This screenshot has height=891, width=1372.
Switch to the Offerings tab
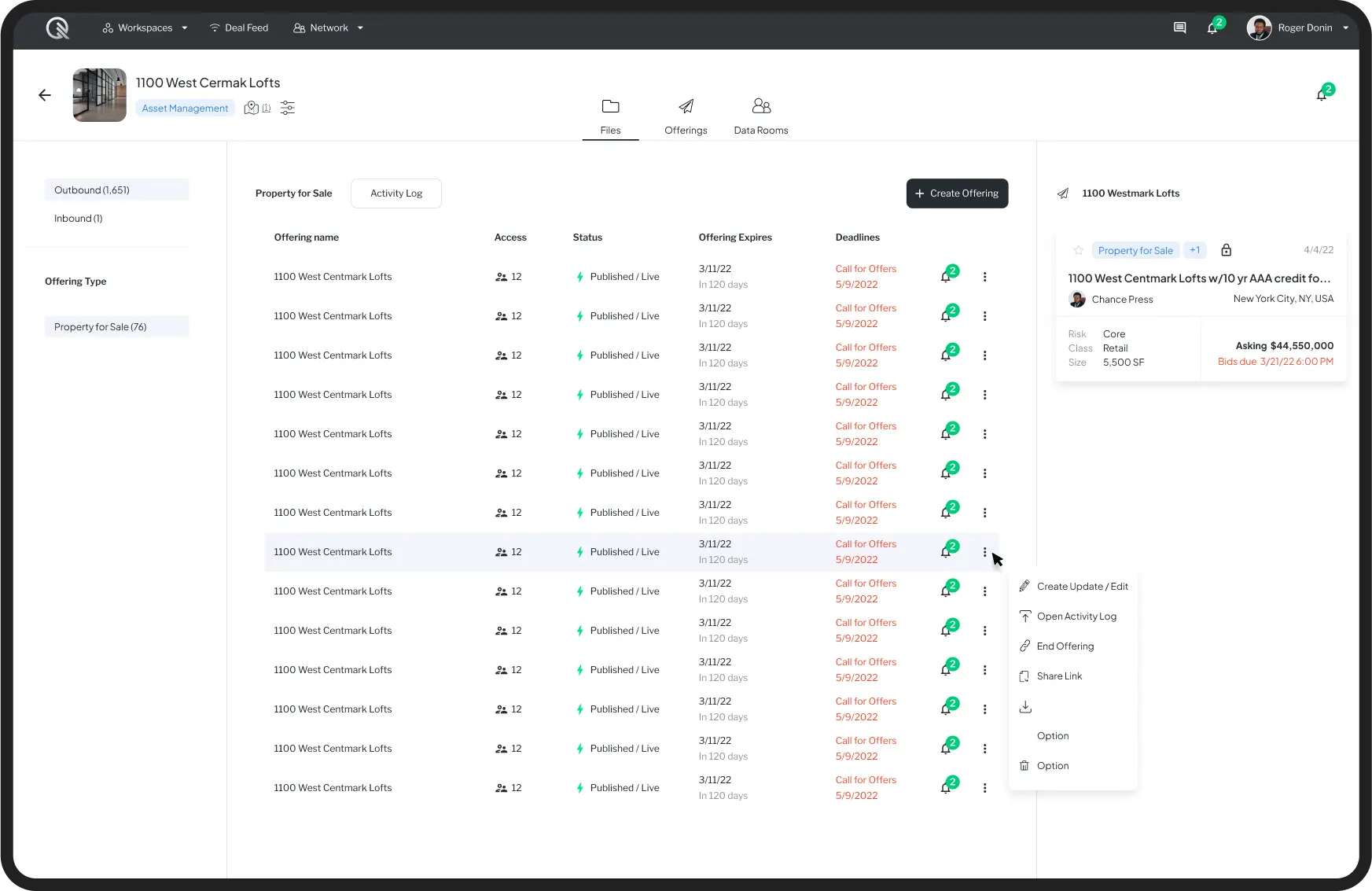[x=686, y=116]
